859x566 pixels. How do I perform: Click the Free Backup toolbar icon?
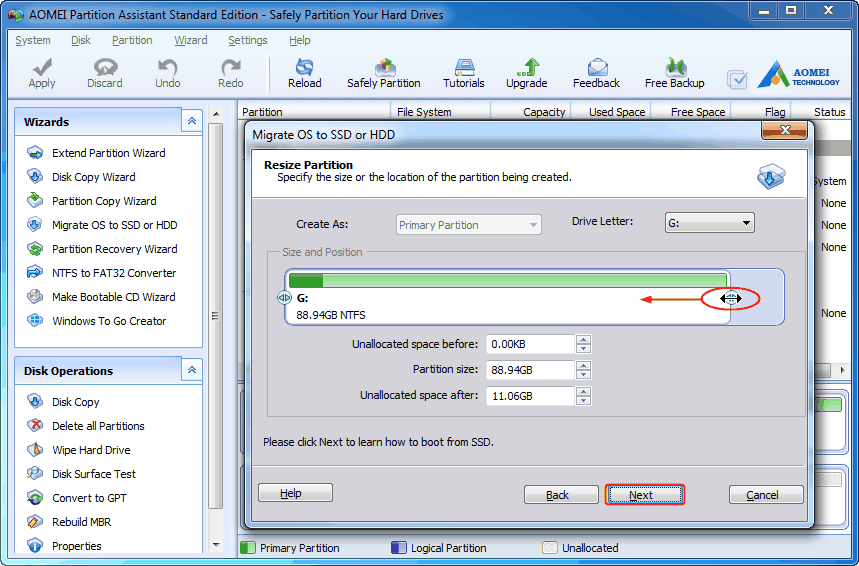pyautogui.click(x=675, y=67)
